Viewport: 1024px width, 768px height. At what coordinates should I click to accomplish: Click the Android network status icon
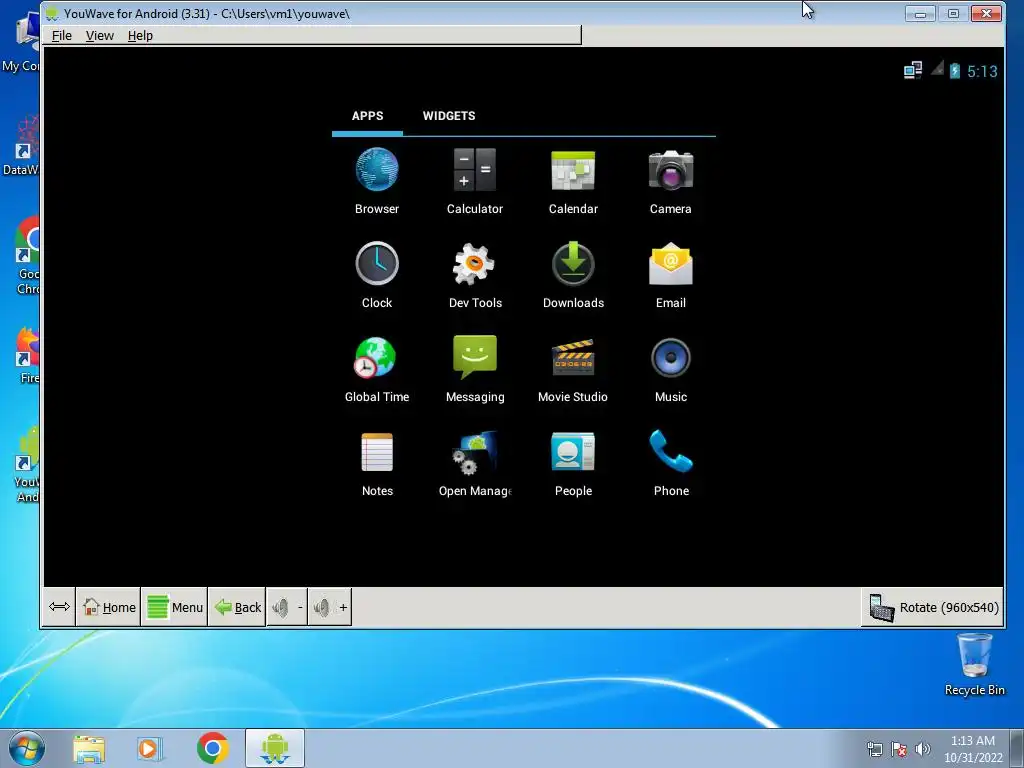912,70
